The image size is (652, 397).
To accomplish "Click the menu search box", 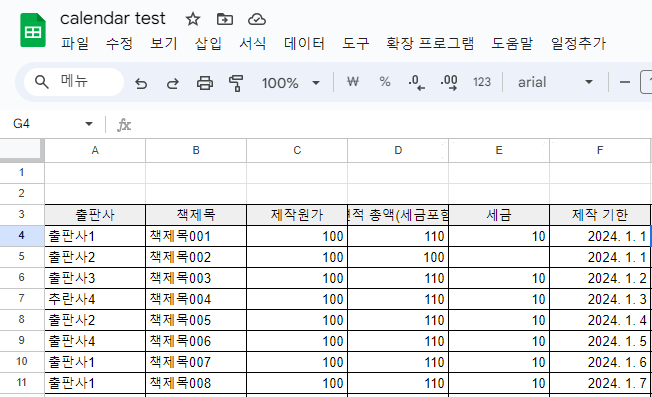I will [x=74, y=82].
